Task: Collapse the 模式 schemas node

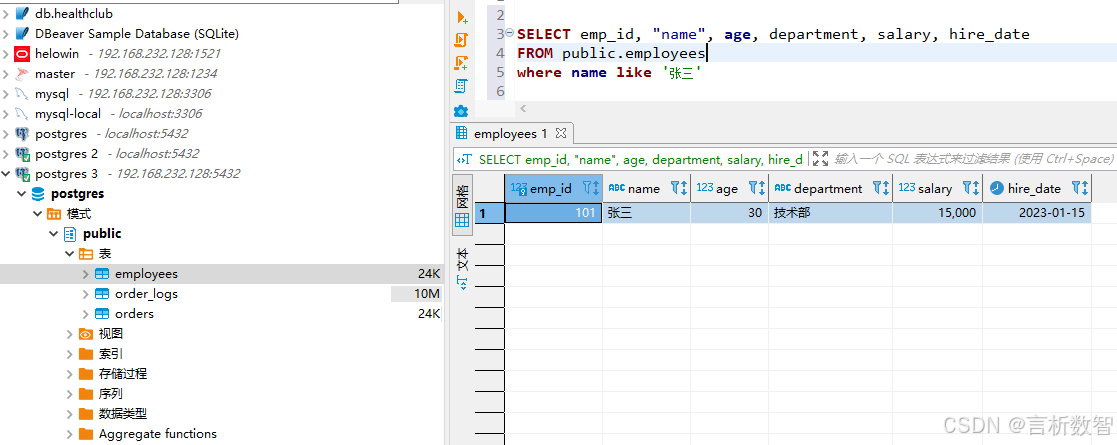Action: (x=37, y=214)
